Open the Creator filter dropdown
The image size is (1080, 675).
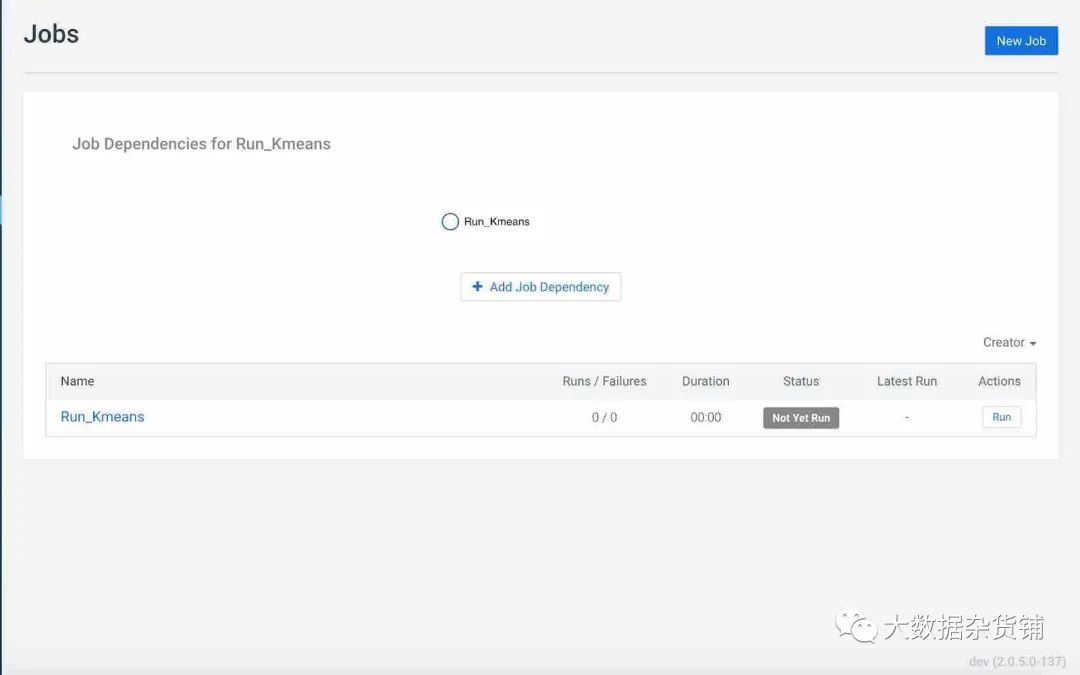coord(1009,342)
